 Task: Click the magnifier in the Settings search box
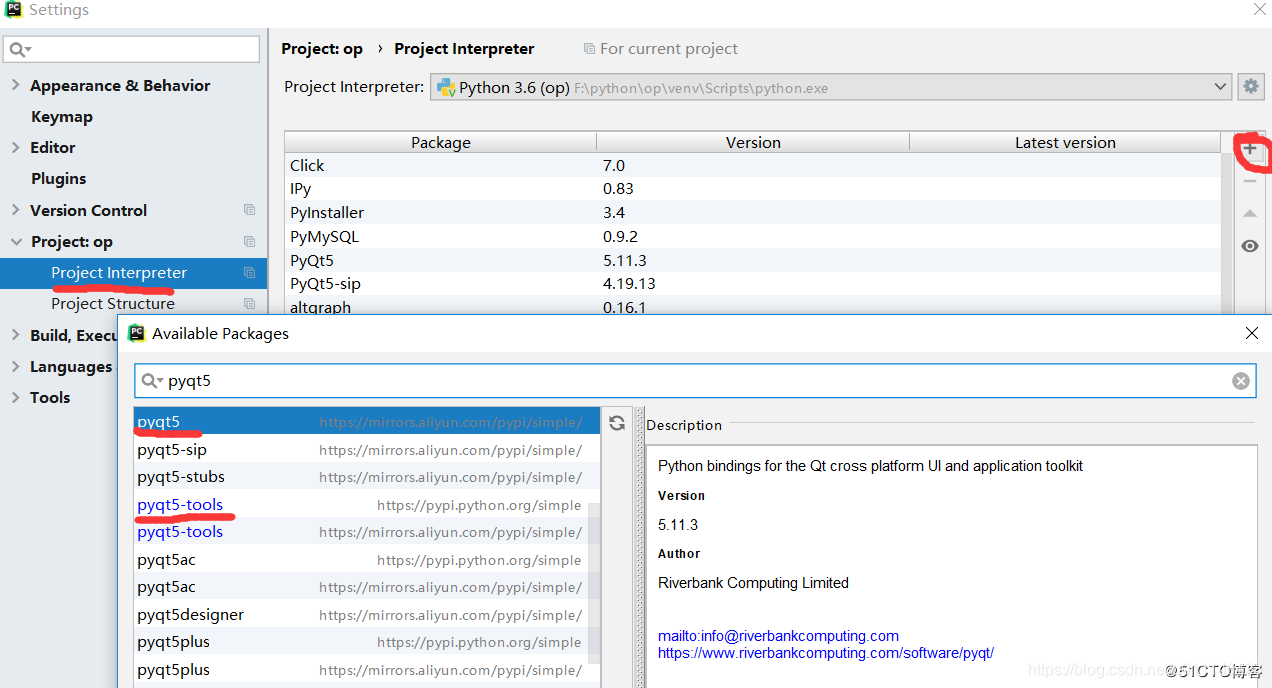(x=18, y=47)
